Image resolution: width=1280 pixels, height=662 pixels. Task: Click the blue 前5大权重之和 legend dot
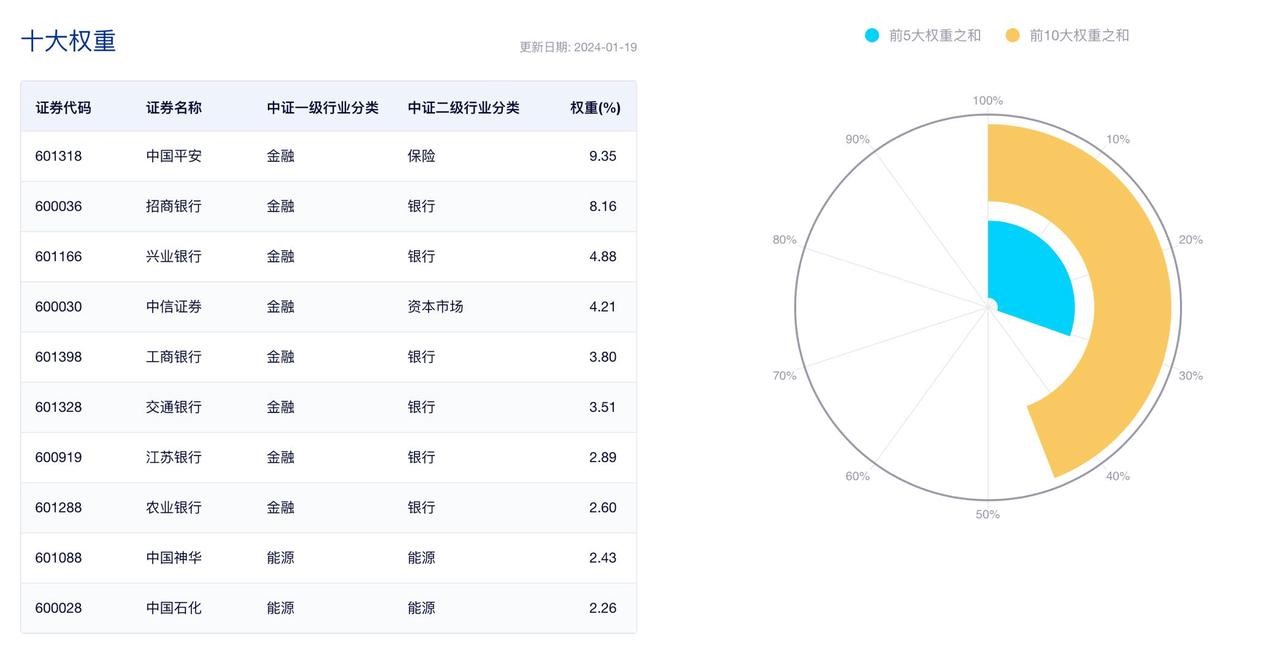(x=870, y=35)
